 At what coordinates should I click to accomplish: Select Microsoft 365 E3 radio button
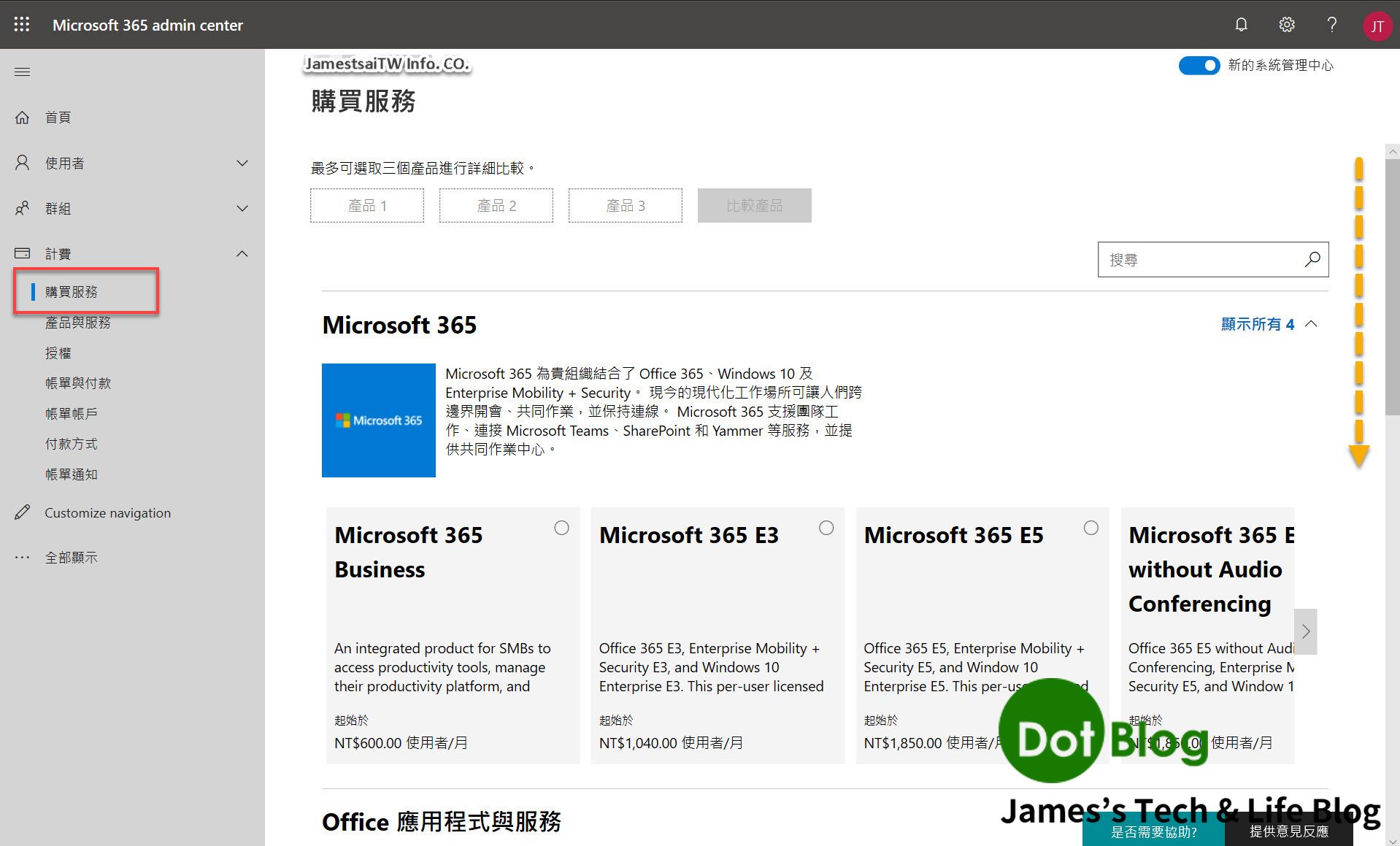826,528
